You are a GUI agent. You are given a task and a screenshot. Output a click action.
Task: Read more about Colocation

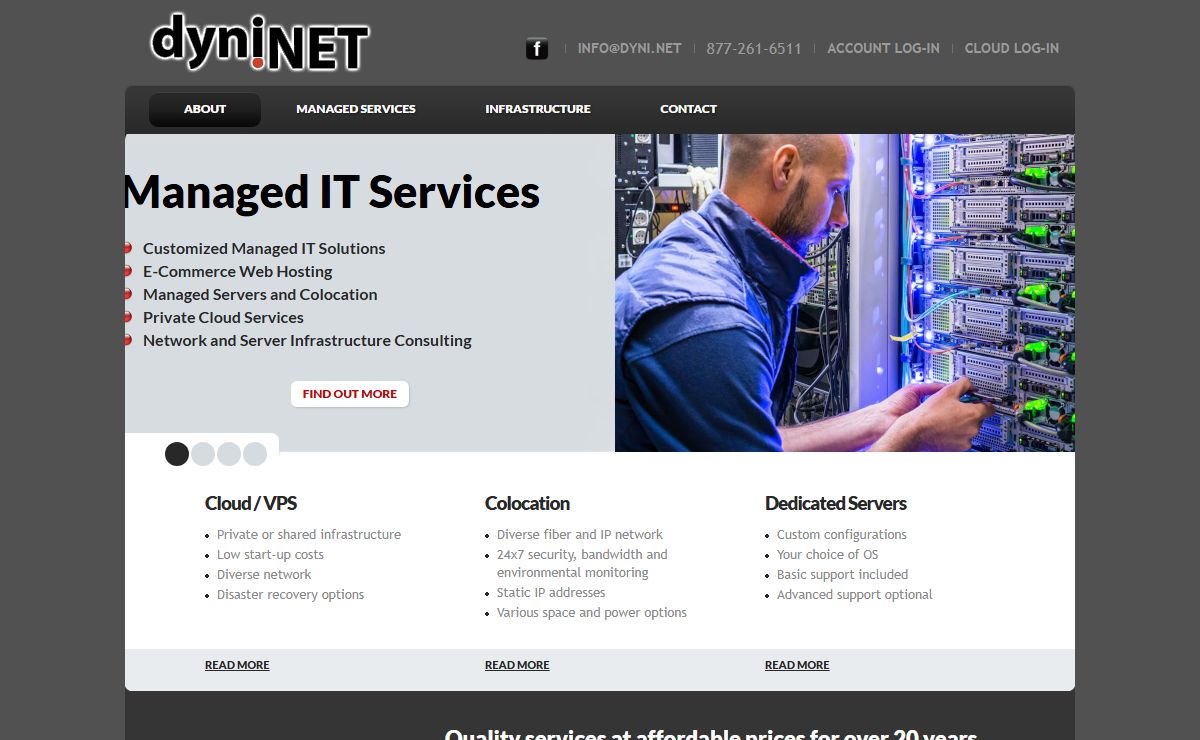tap(517, 665)
